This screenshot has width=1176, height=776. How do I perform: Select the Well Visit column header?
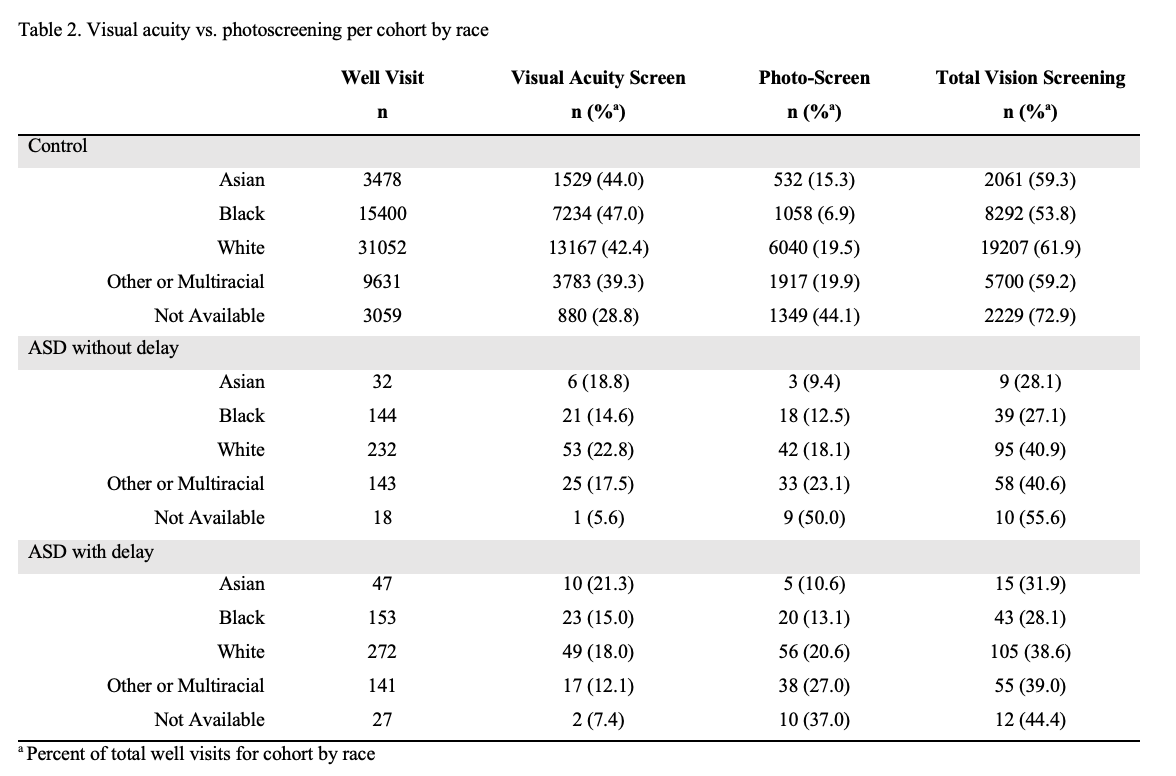[x=382, y=78]
